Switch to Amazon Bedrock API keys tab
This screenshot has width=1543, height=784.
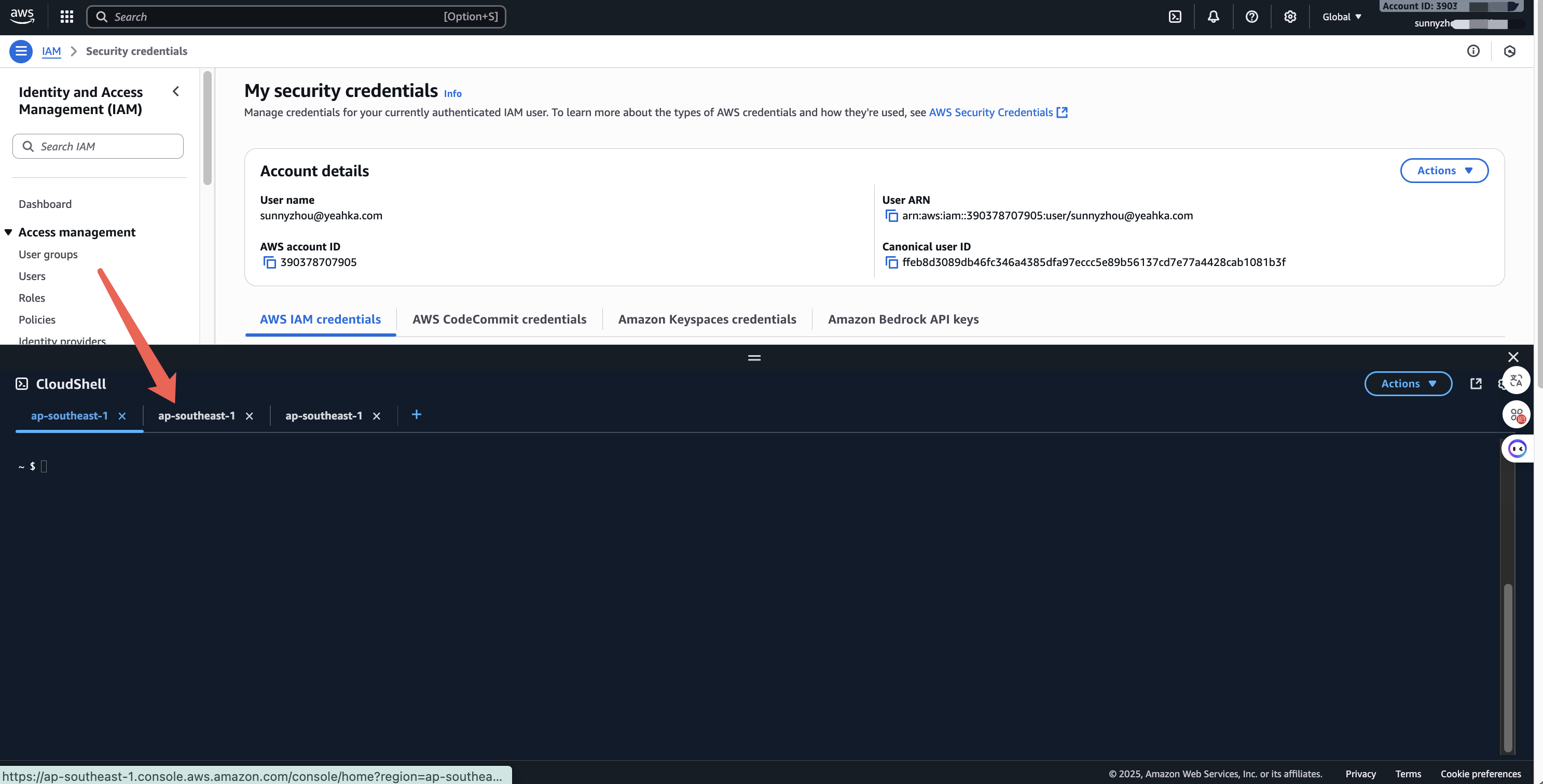click(x=903, y=319)
